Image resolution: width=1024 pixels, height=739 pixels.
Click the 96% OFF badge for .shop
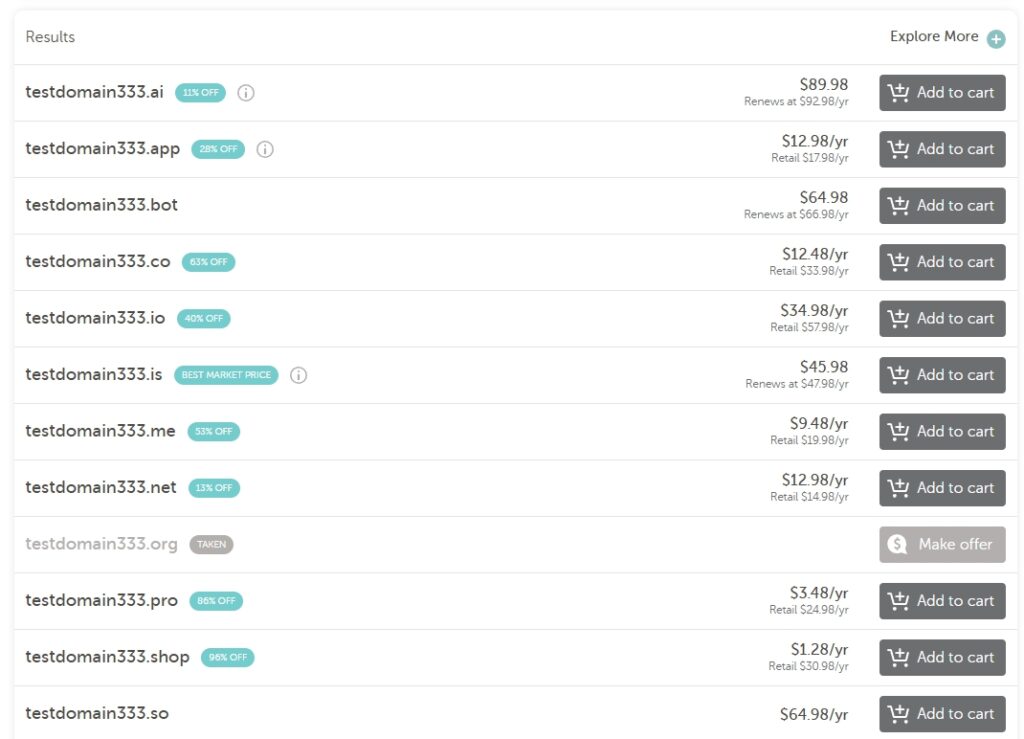[228, 657]
